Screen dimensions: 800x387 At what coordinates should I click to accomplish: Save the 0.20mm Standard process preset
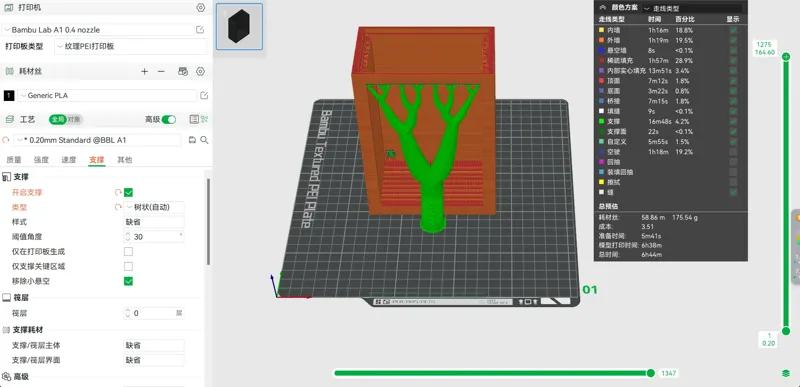pyautogui.click(x=192, y=140)
